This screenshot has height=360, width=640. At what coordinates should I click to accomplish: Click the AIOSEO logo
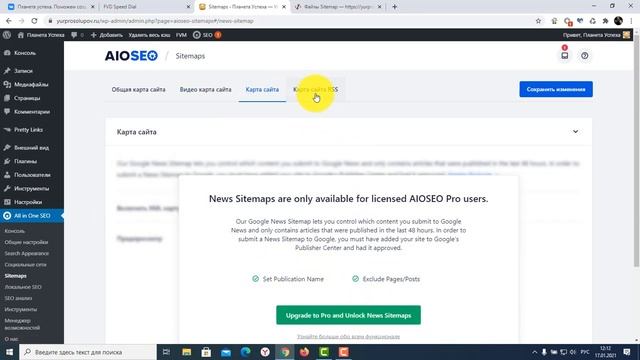pos(131,56)
